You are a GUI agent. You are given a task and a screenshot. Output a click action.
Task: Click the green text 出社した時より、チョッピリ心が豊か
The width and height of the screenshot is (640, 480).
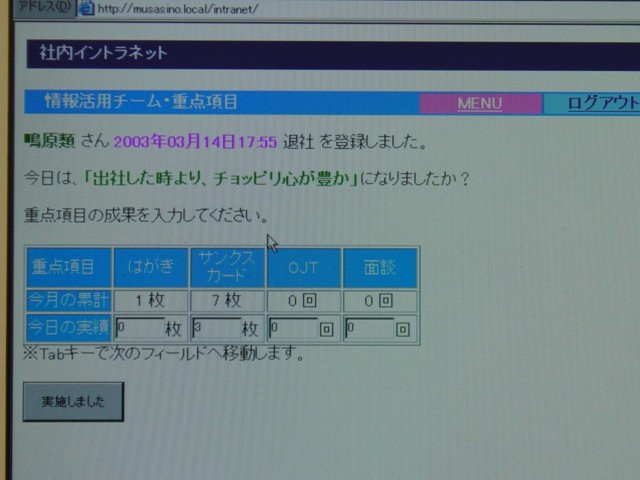pos(220,178)
